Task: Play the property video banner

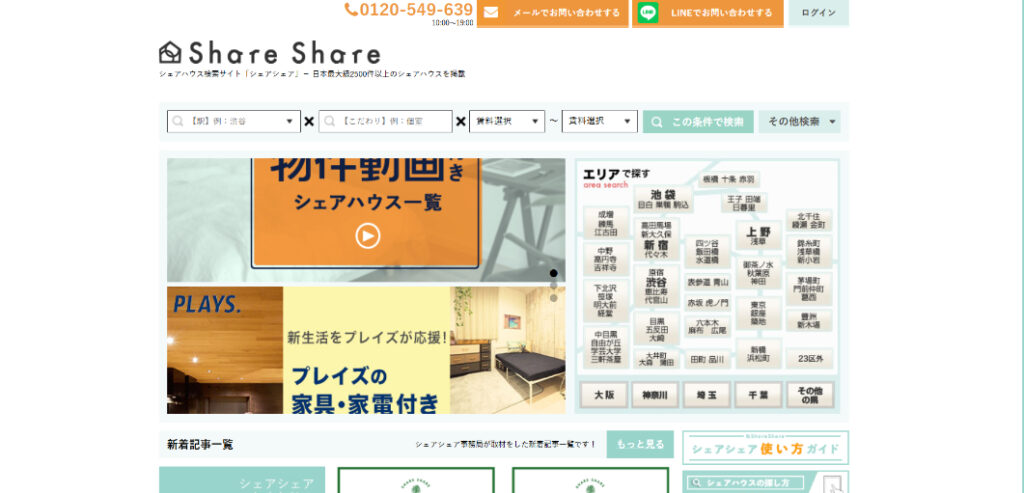Action: click(368, 236)
